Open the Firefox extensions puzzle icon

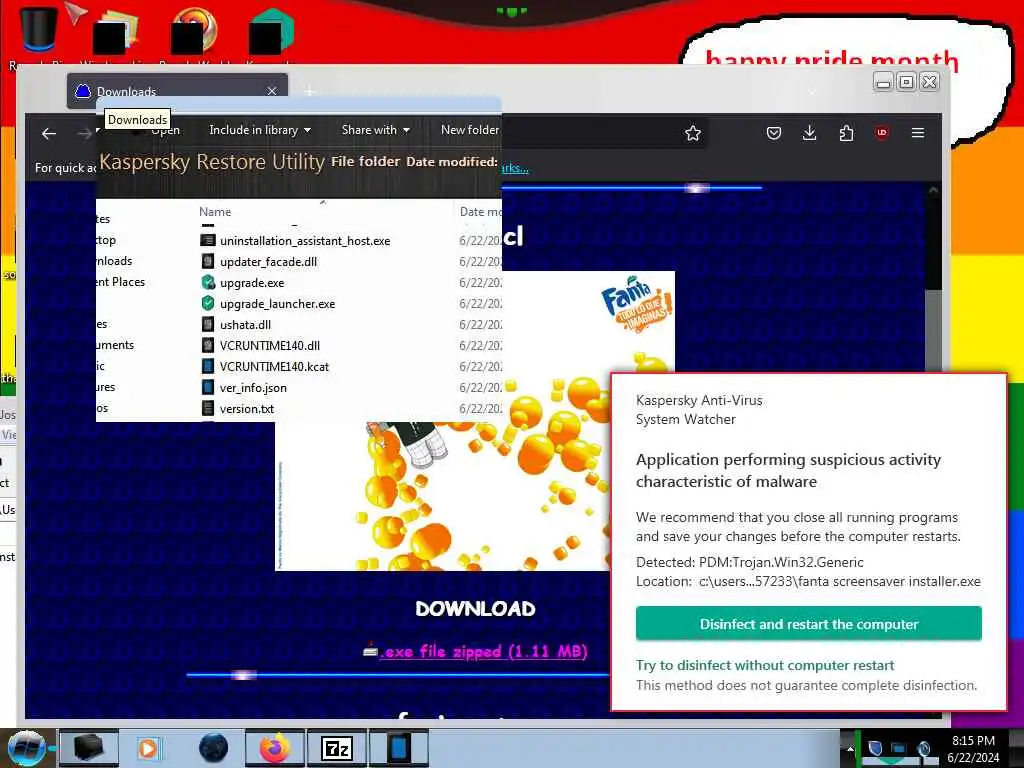click(x=846, y=133)
